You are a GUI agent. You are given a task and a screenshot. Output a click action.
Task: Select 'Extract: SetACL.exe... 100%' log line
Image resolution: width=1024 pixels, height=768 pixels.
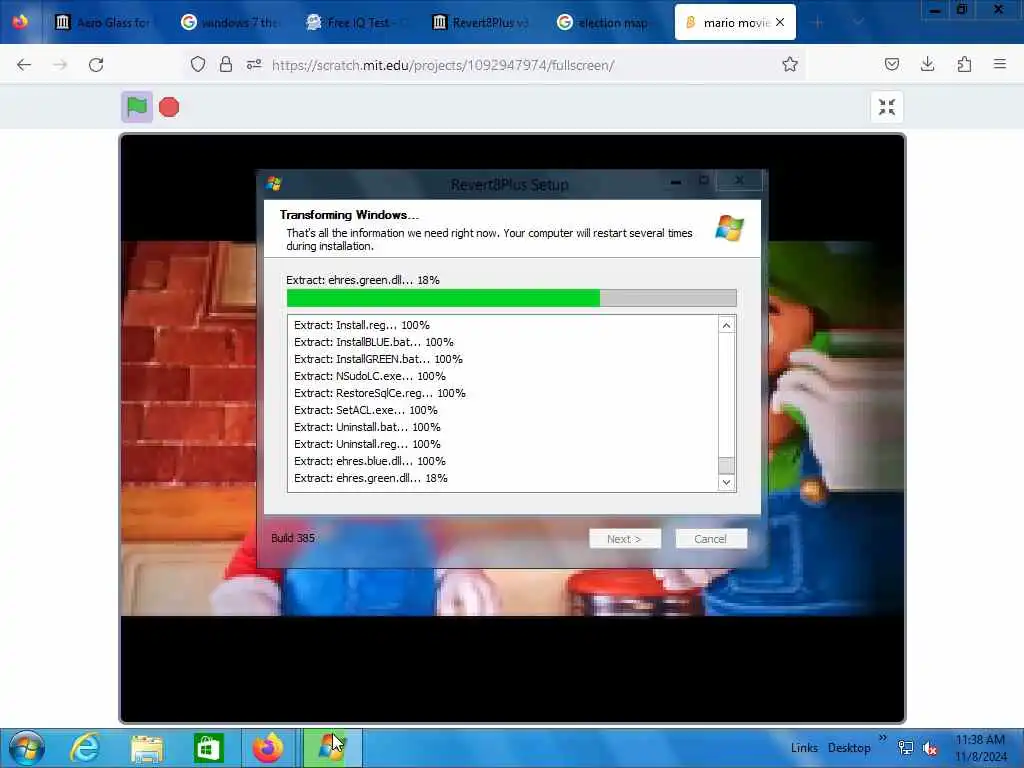[366, 410]
